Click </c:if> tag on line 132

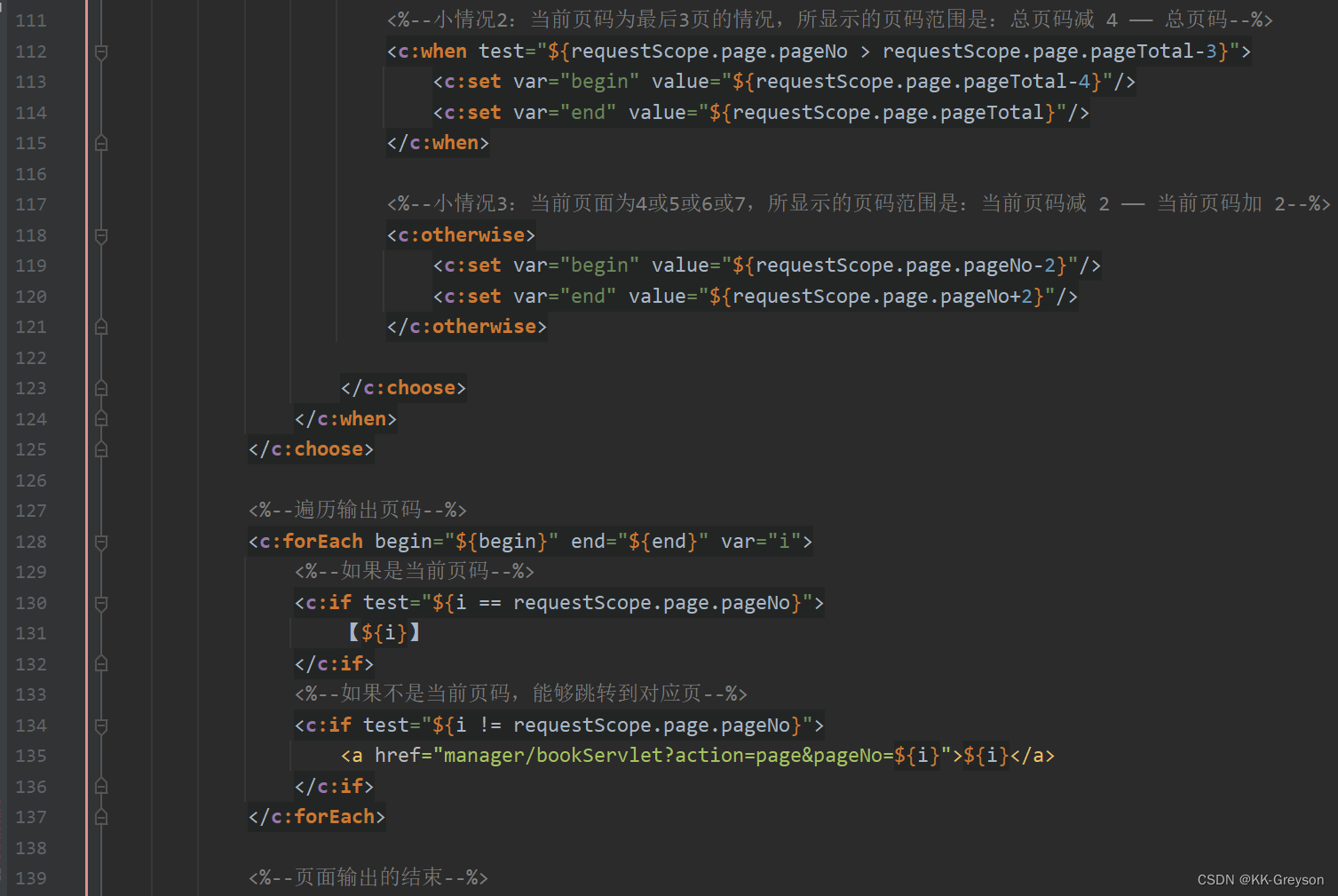tap(334, 664)
